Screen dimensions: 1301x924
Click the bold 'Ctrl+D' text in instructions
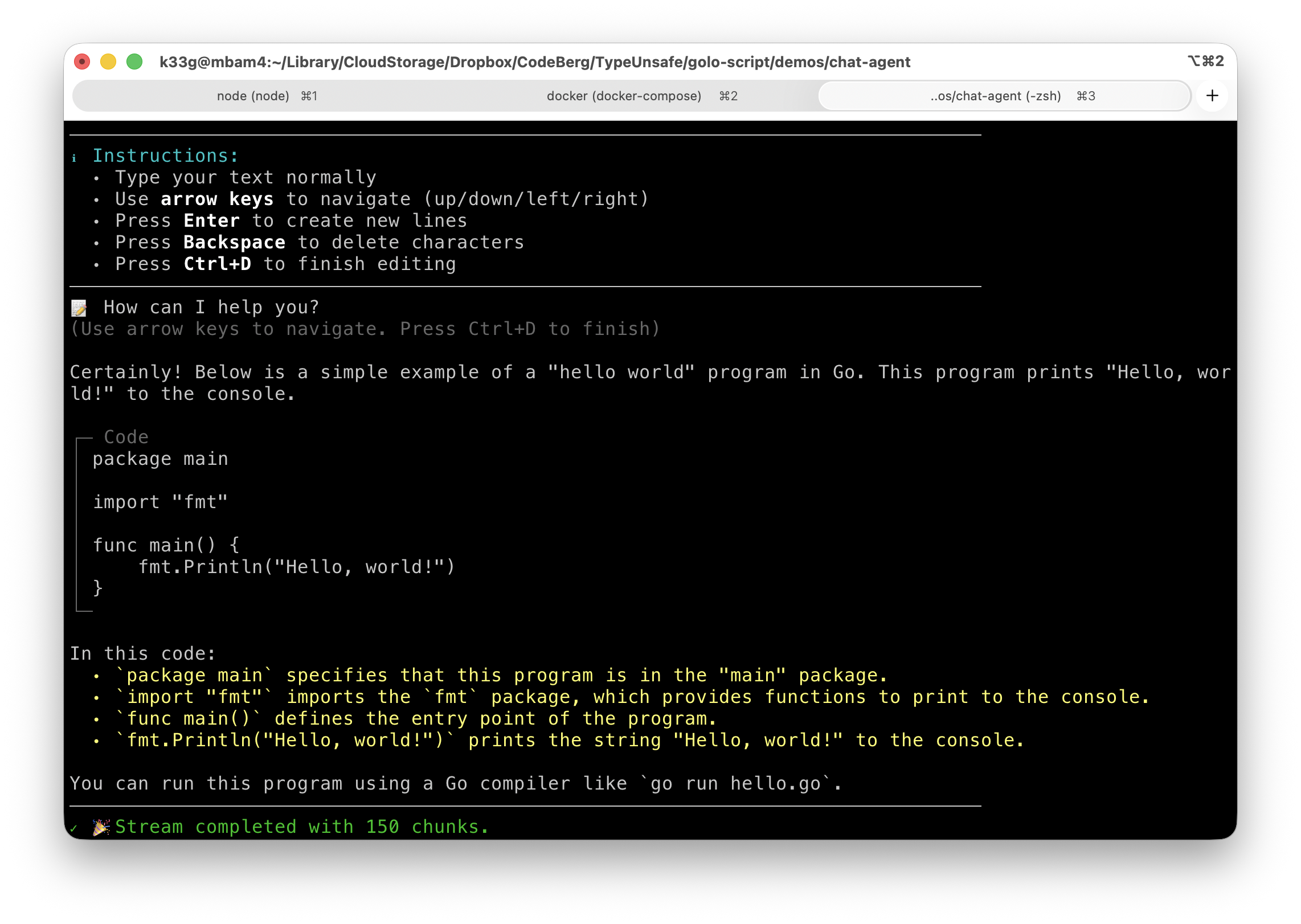coord(217,264)
